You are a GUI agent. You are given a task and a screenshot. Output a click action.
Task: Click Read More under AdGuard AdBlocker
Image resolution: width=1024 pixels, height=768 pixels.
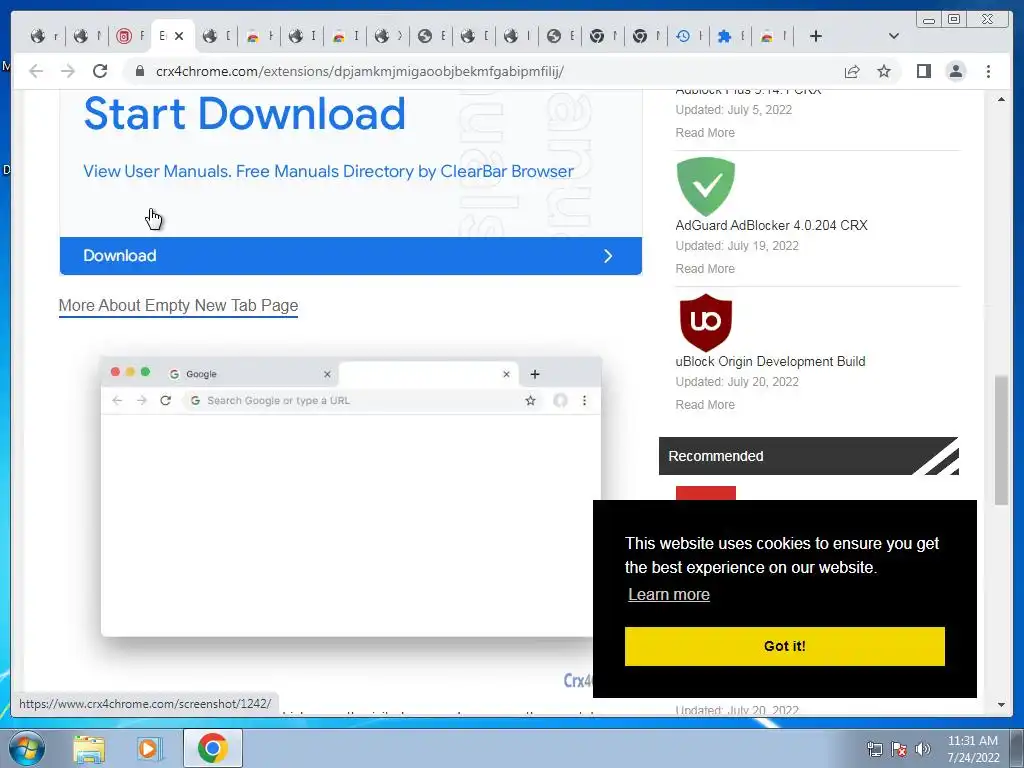click(705, 268)
